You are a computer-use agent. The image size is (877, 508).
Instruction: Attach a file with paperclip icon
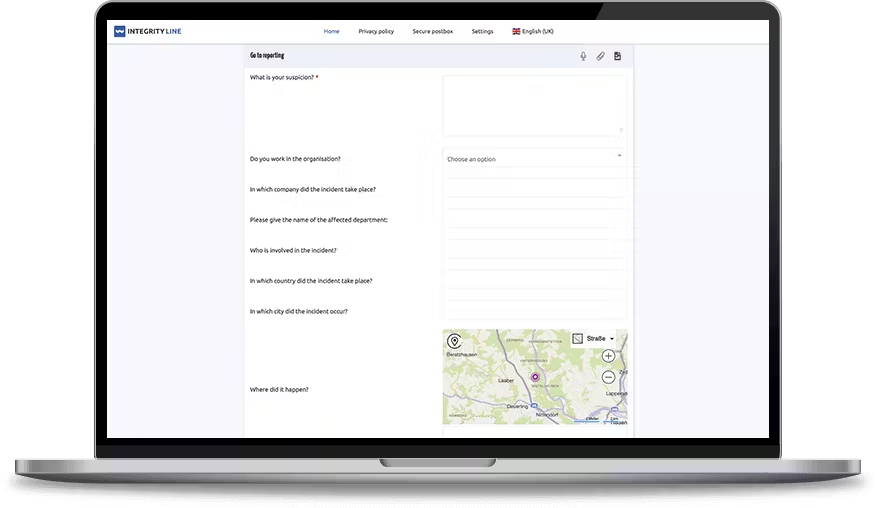[x=600, y=56]
